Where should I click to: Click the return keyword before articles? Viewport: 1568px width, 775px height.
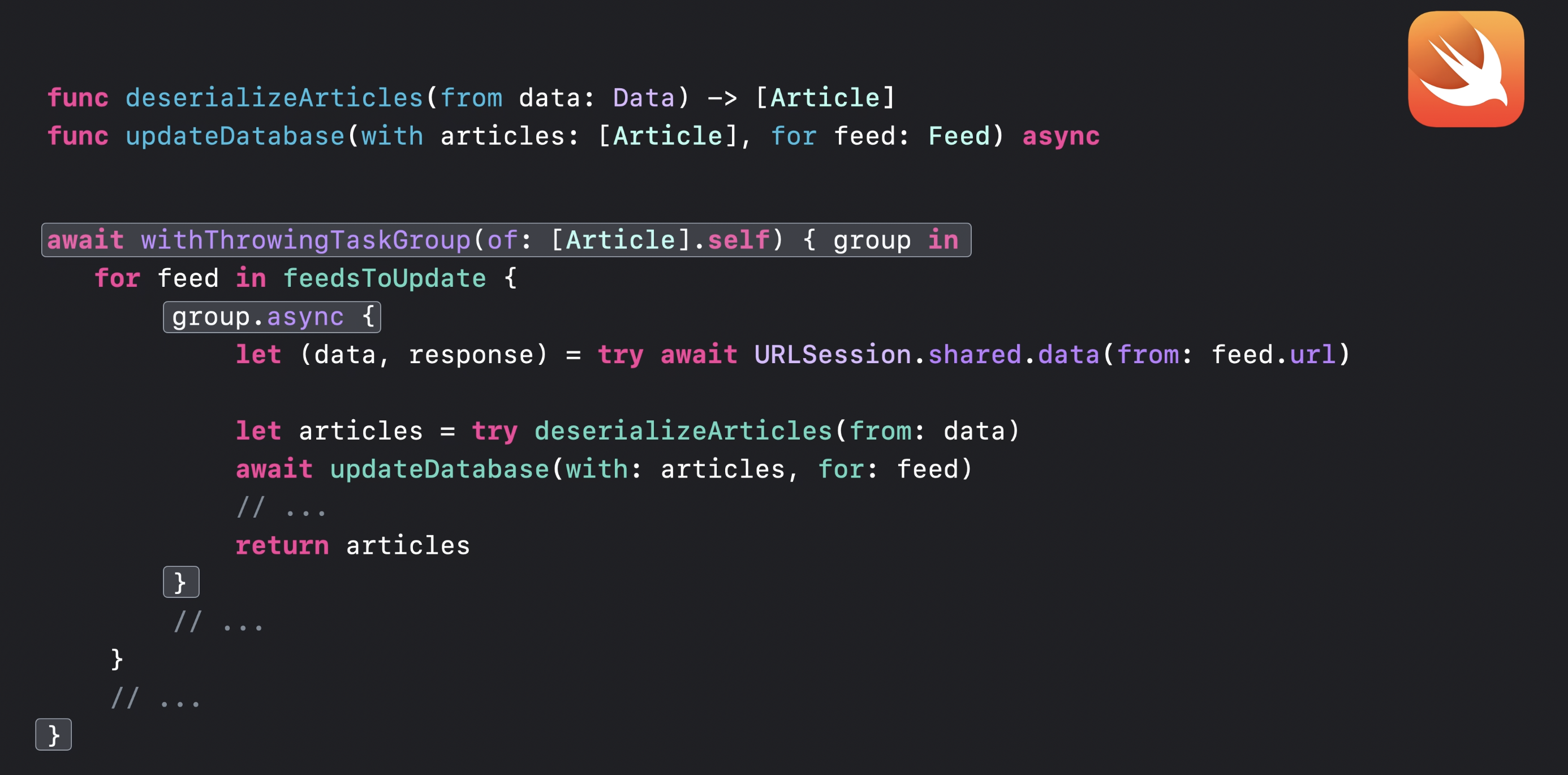pos(282,545)
